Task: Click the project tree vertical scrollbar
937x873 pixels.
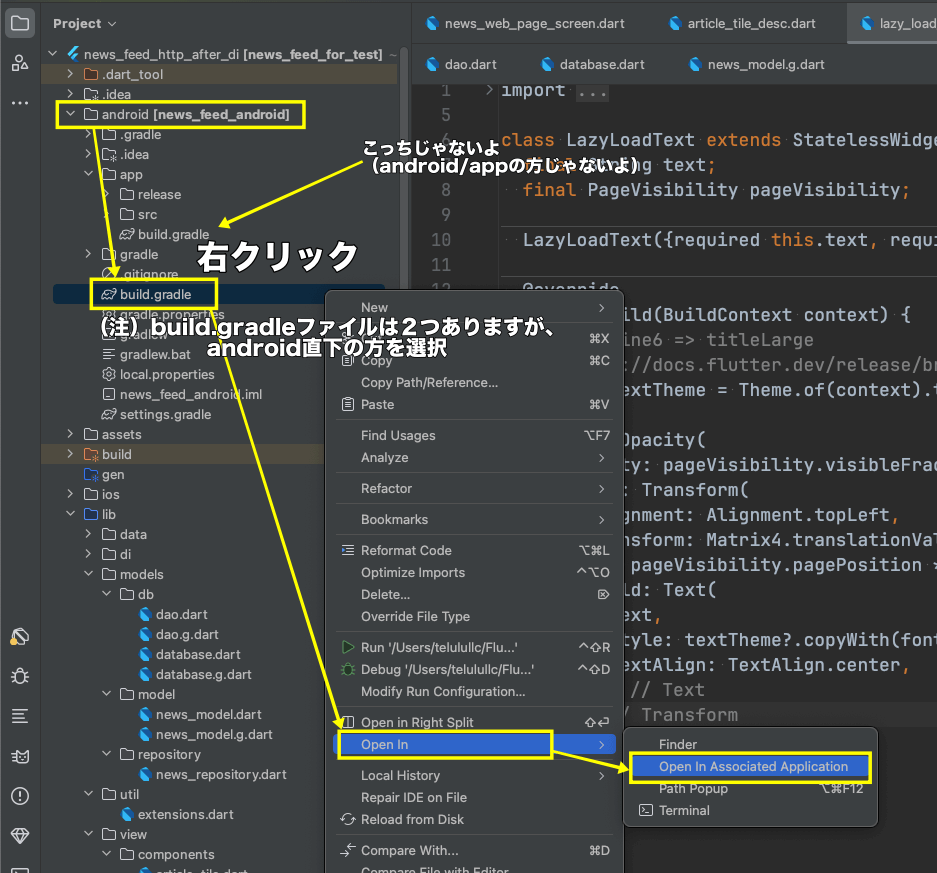Action: (x=404, y=167)
